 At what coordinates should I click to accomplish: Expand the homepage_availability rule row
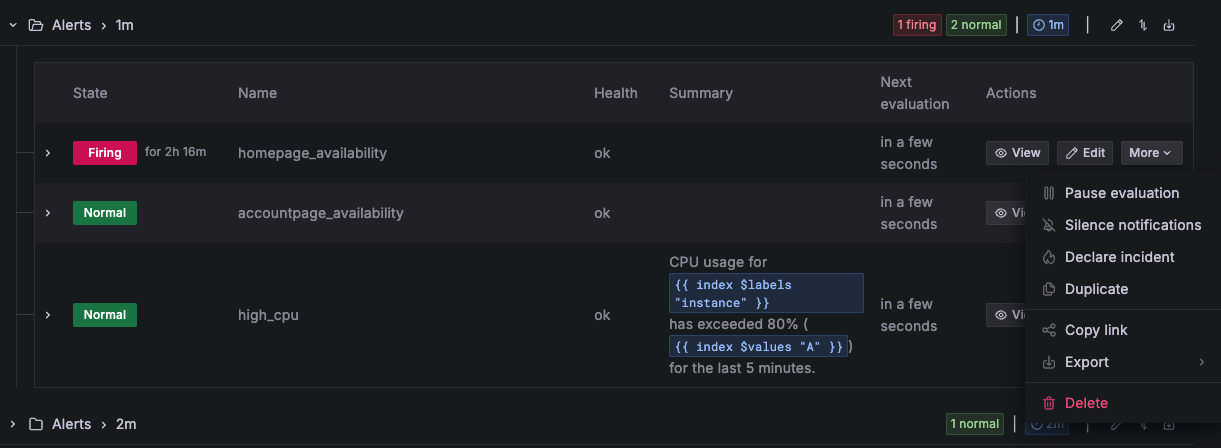coord(47,153)
